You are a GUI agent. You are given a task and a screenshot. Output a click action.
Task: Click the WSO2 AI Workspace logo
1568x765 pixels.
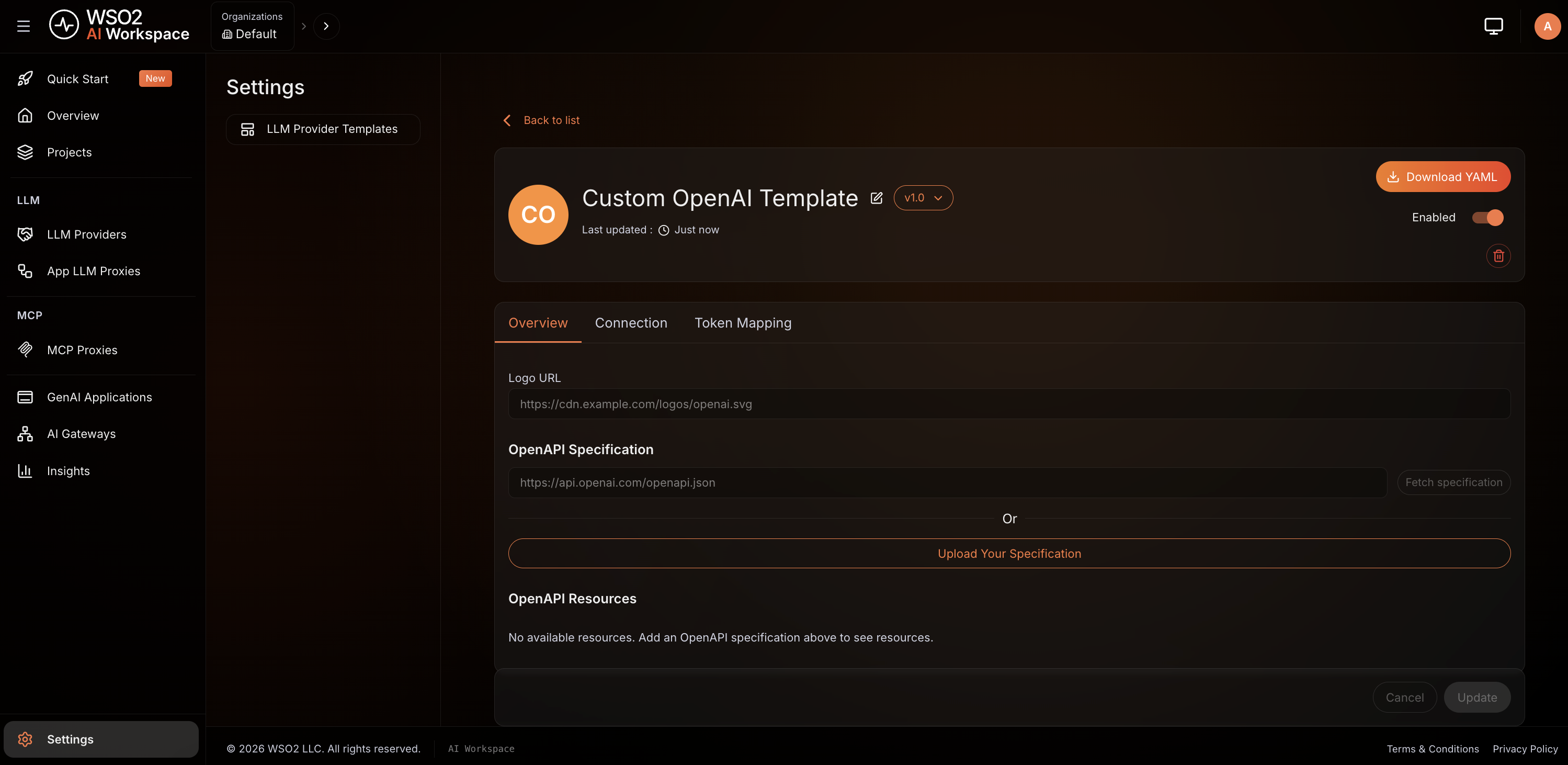(x=119, y=26)
